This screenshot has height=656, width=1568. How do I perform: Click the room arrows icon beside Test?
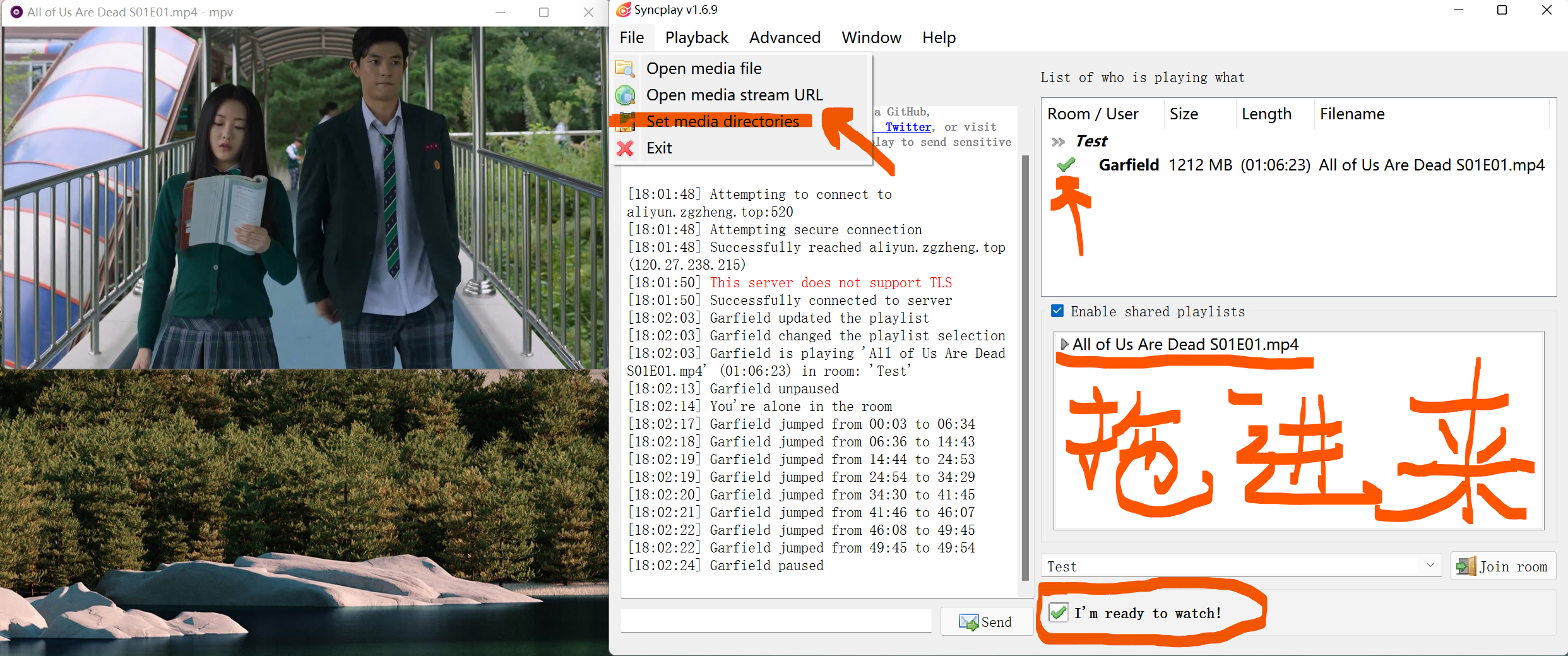[1059, 141]
